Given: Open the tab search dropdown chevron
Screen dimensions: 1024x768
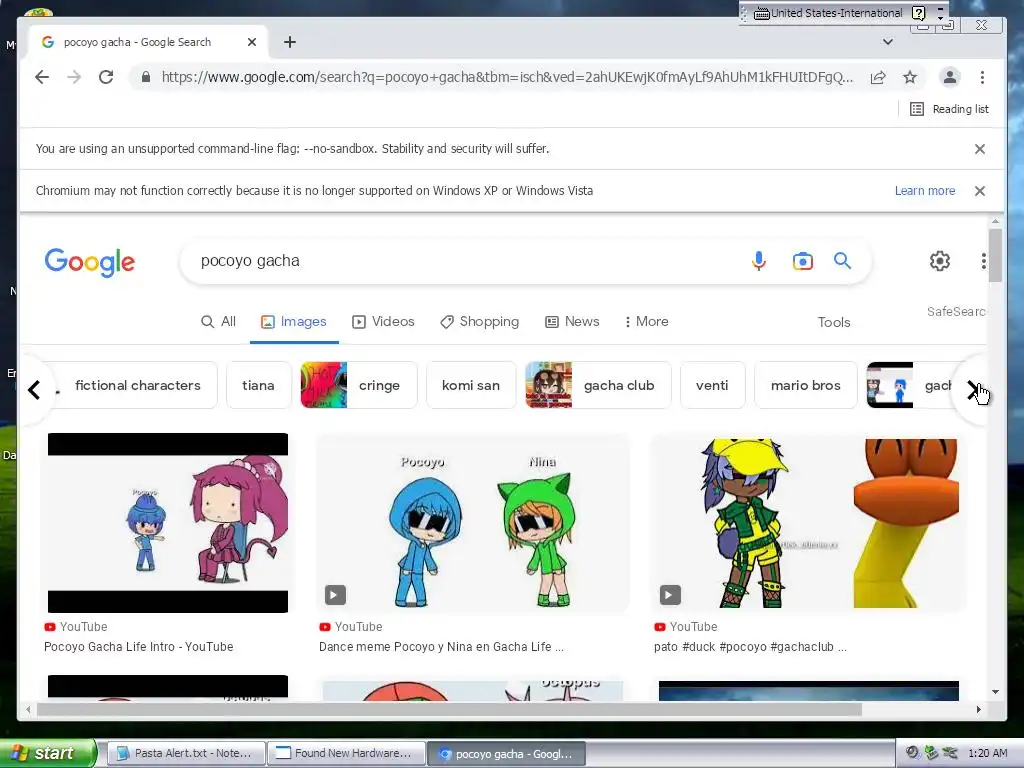Looking at the screenshot, I should (x=888, y=42).
